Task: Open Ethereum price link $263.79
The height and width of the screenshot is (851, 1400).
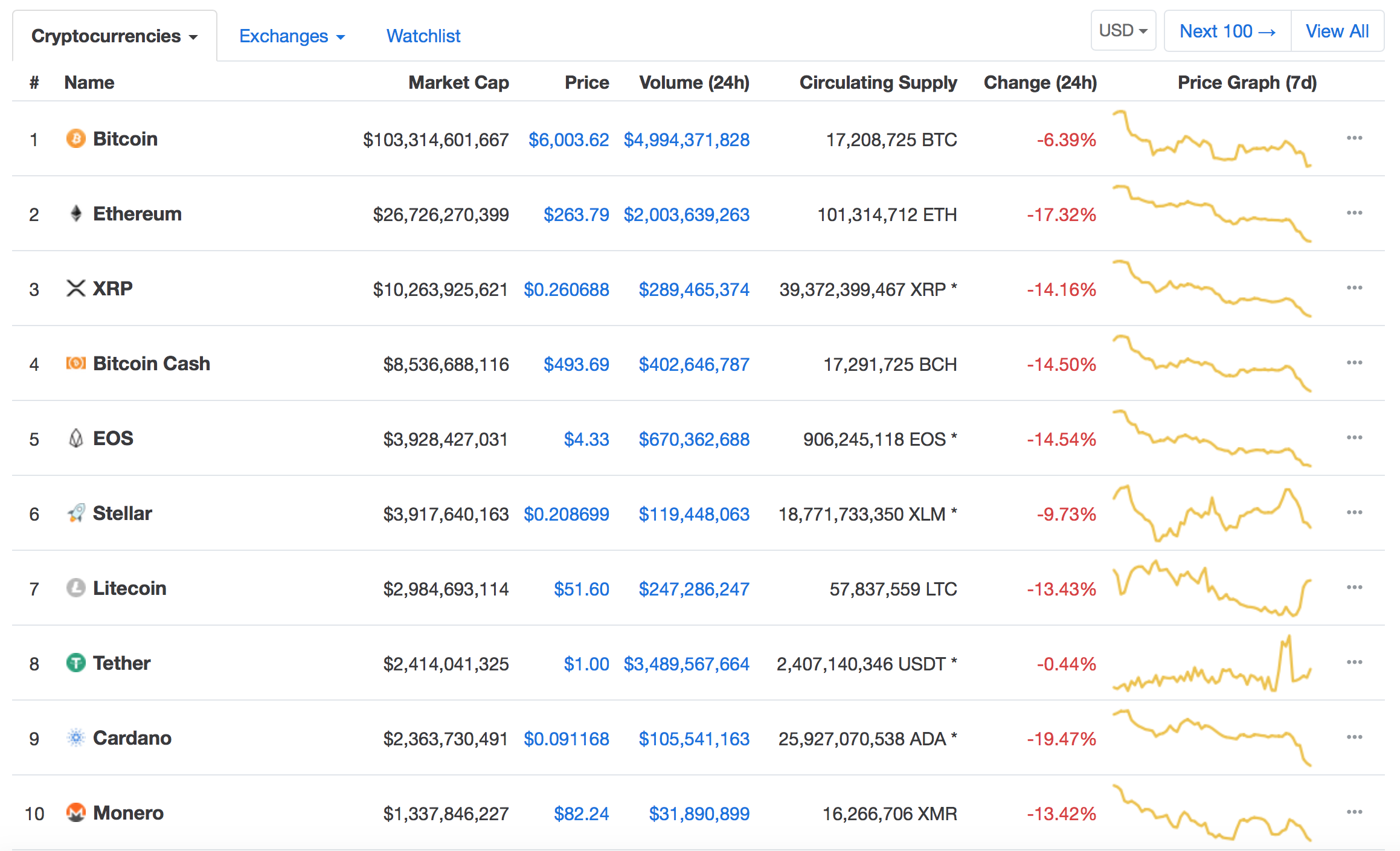Action: tap(576, 214)
